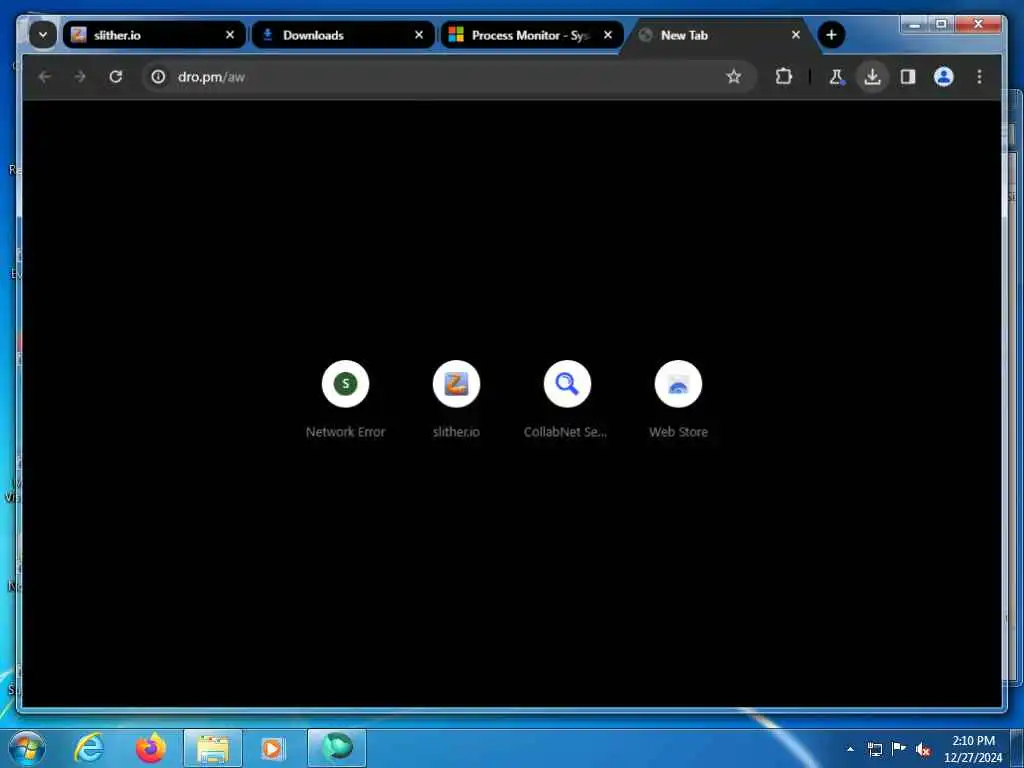The image size is (1024, 768).
Task: Launch Internet Explorer from taskbar
Action: click(89, 748)
